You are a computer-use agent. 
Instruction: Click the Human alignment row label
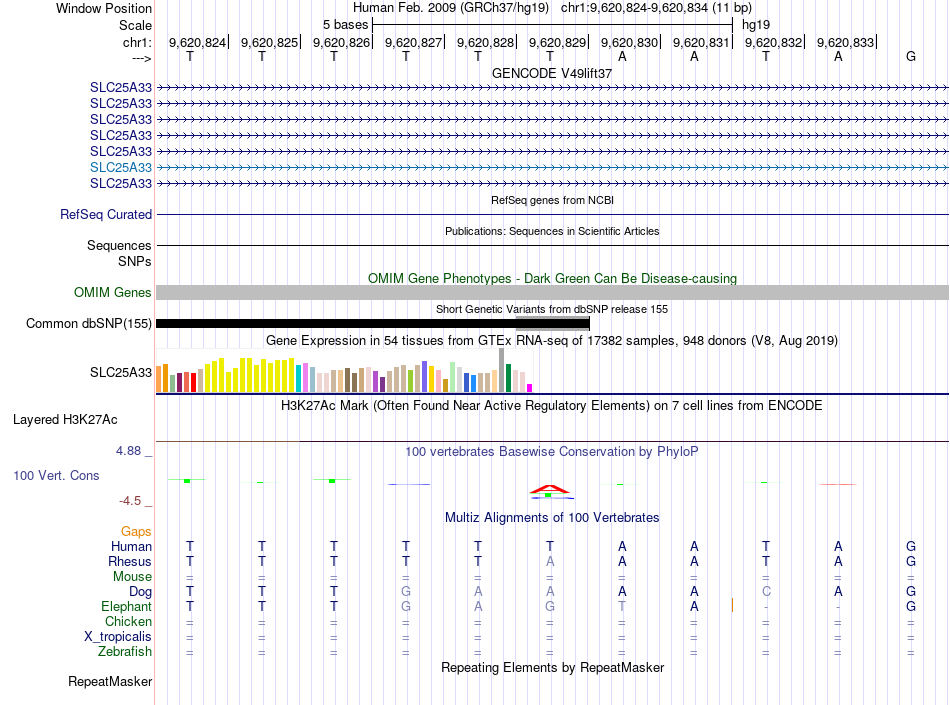(x=131, y=546)
